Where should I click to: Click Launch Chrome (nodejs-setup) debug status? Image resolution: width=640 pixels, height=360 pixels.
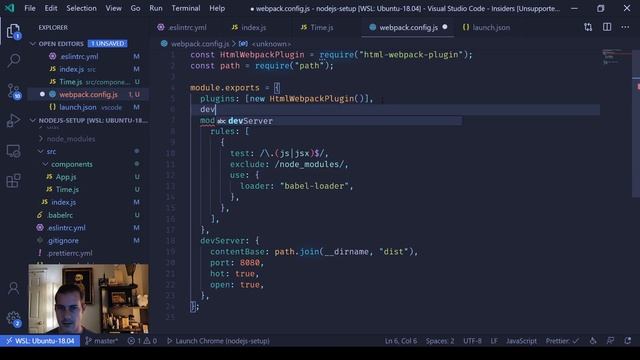click(x=218, y=341)
